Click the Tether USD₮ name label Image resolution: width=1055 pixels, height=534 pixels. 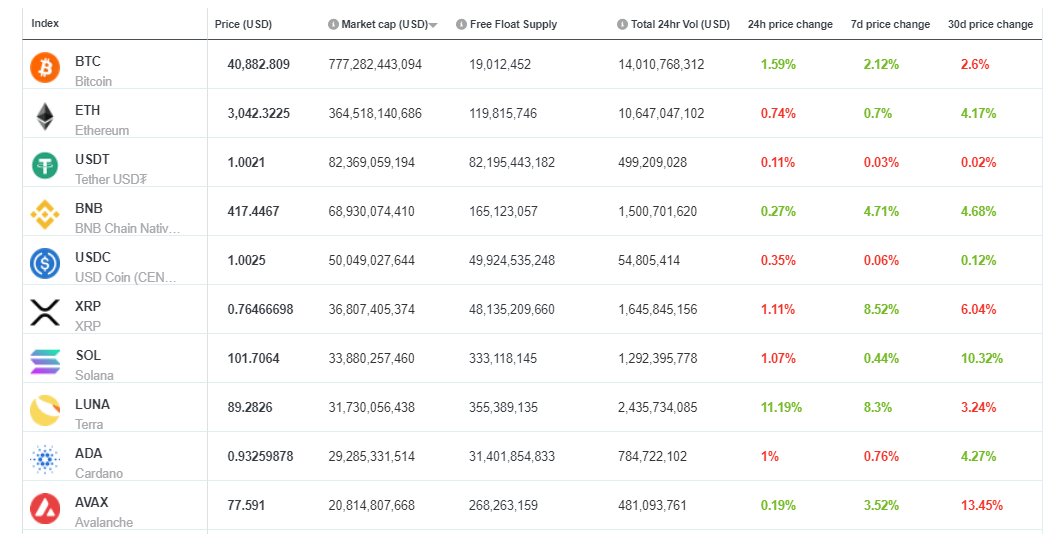coord(111,180)
